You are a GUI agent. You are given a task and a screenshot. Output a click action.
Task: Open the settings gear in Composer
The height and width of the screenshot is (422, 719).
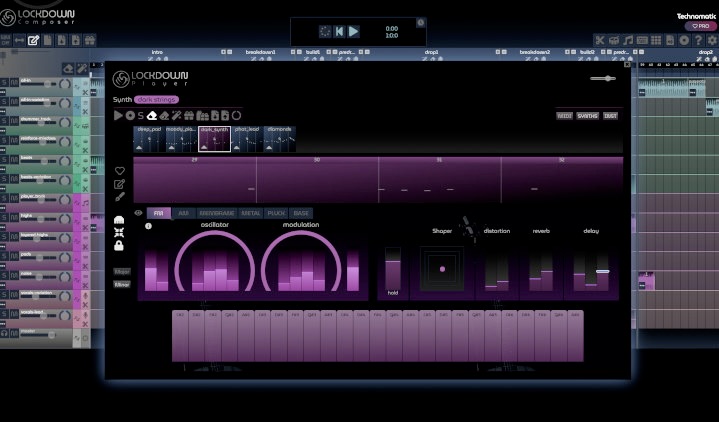(712, 40)
